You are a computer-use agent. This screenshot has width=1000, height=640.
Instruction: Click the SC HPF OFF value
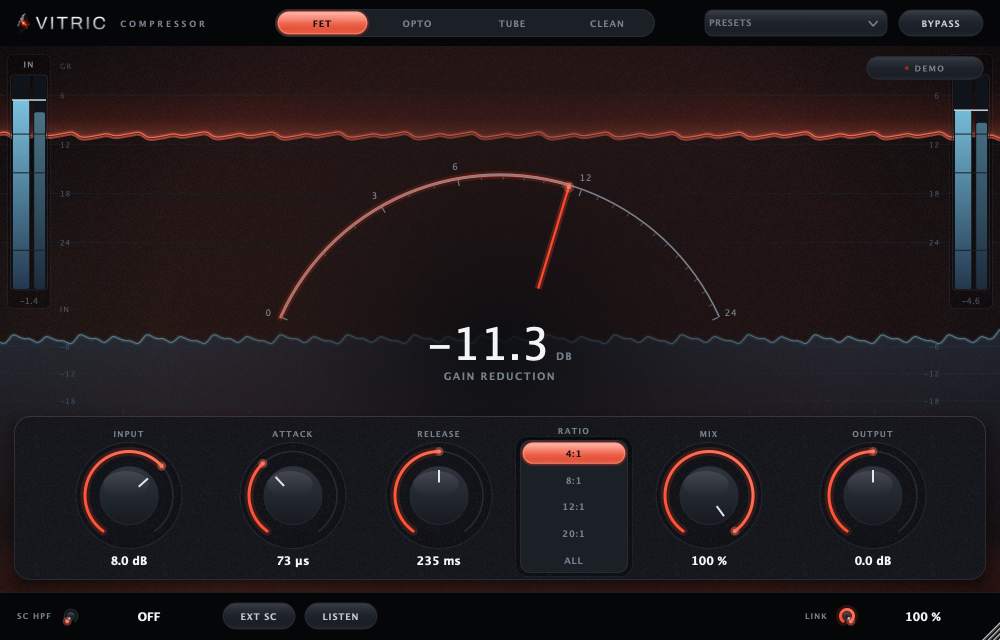[x=149, y=616]
